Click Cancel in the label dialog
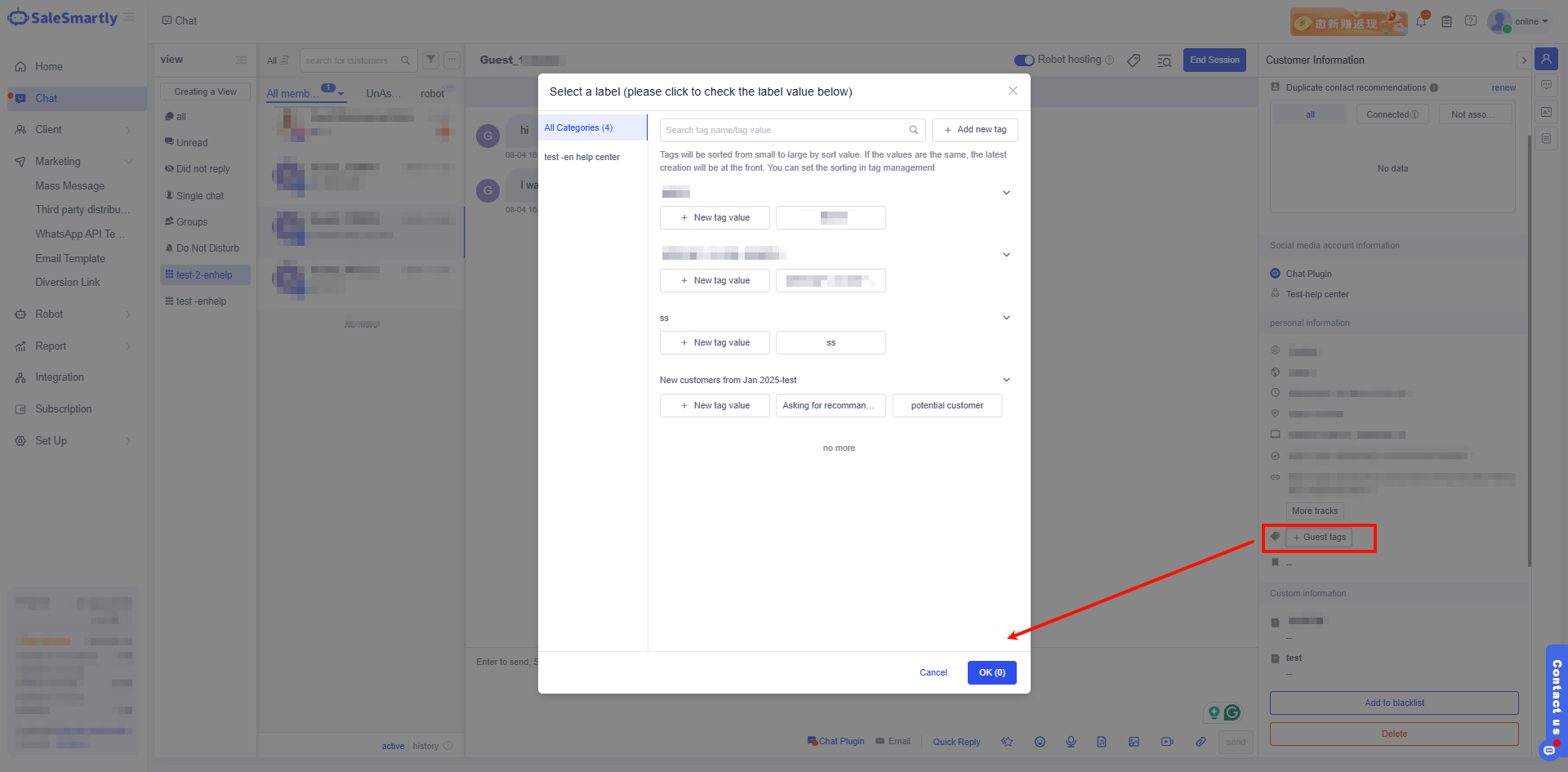 [933, 672]
